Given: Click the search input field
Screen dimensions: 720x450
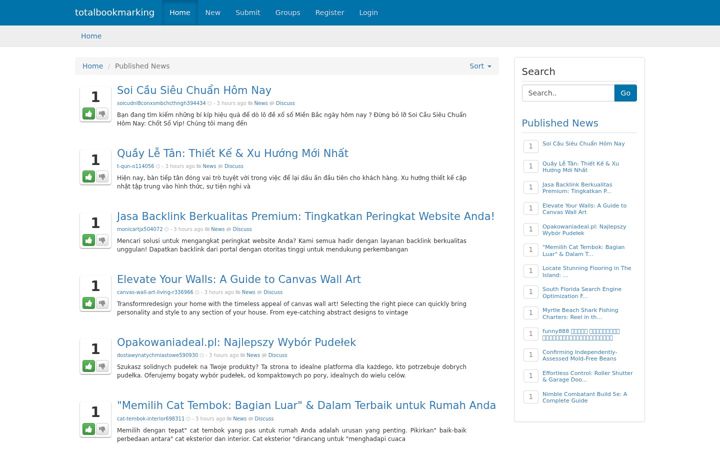Looking at the screenshot, I should 568,93.
